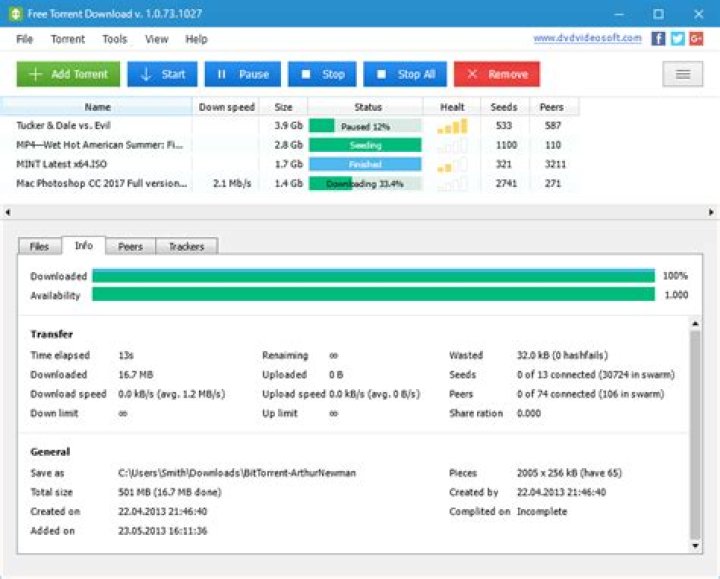Sort by Seeds column header
Screen dimensions: 720x579
(x=504, y=107)
